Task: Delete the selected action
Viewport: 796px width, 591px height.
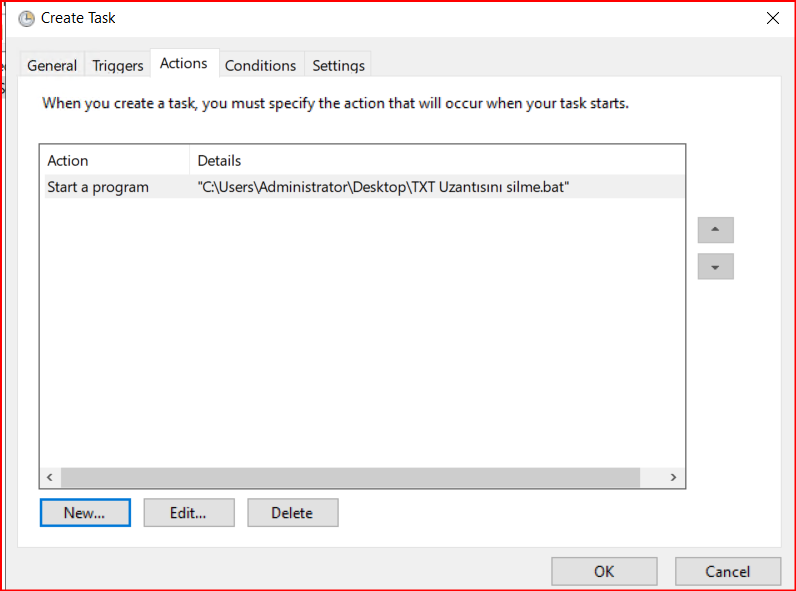Action: (x=292, y=513)
